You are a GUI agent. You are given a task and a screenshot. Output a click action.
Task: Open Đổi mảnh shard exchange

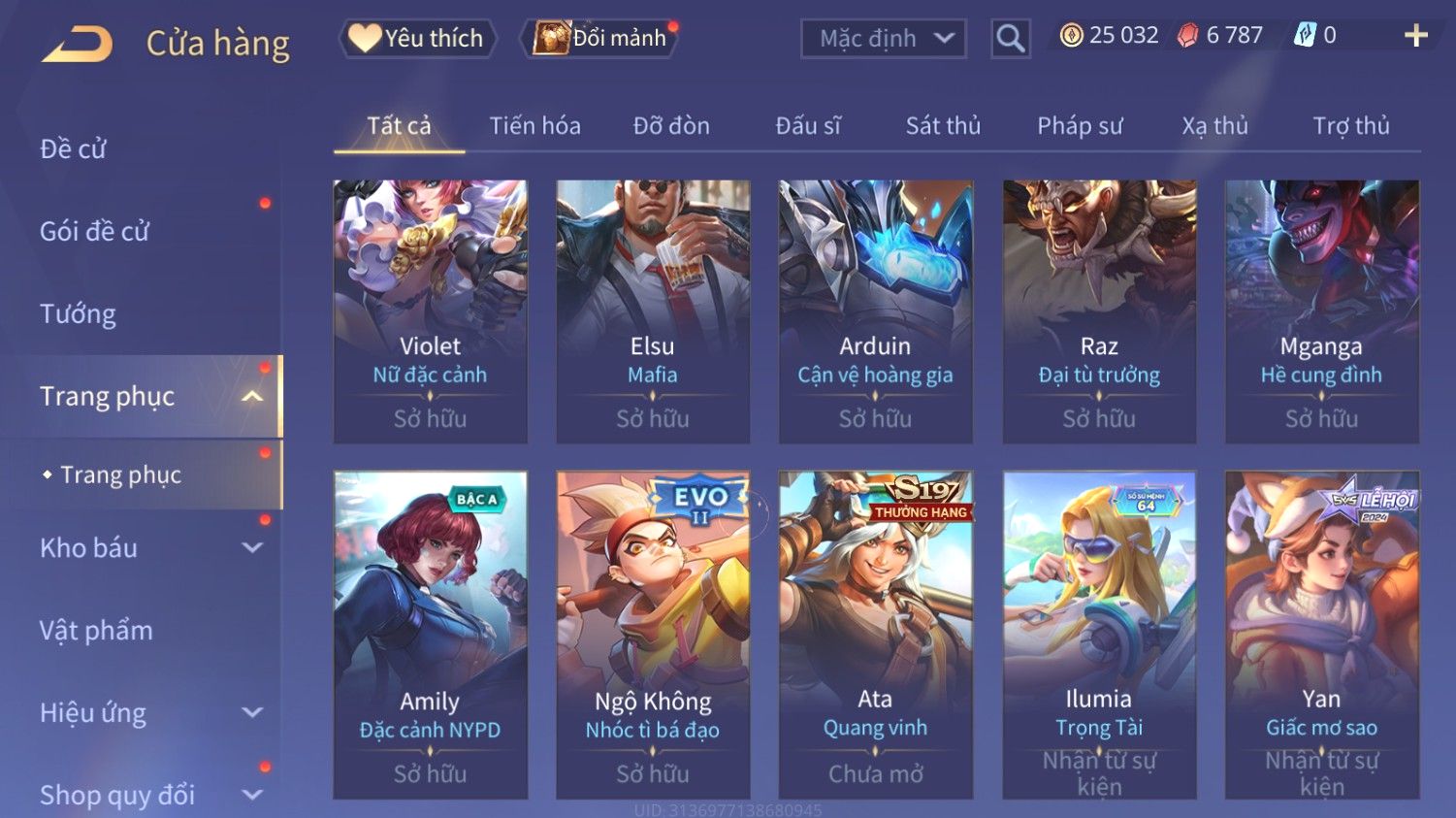601,38
